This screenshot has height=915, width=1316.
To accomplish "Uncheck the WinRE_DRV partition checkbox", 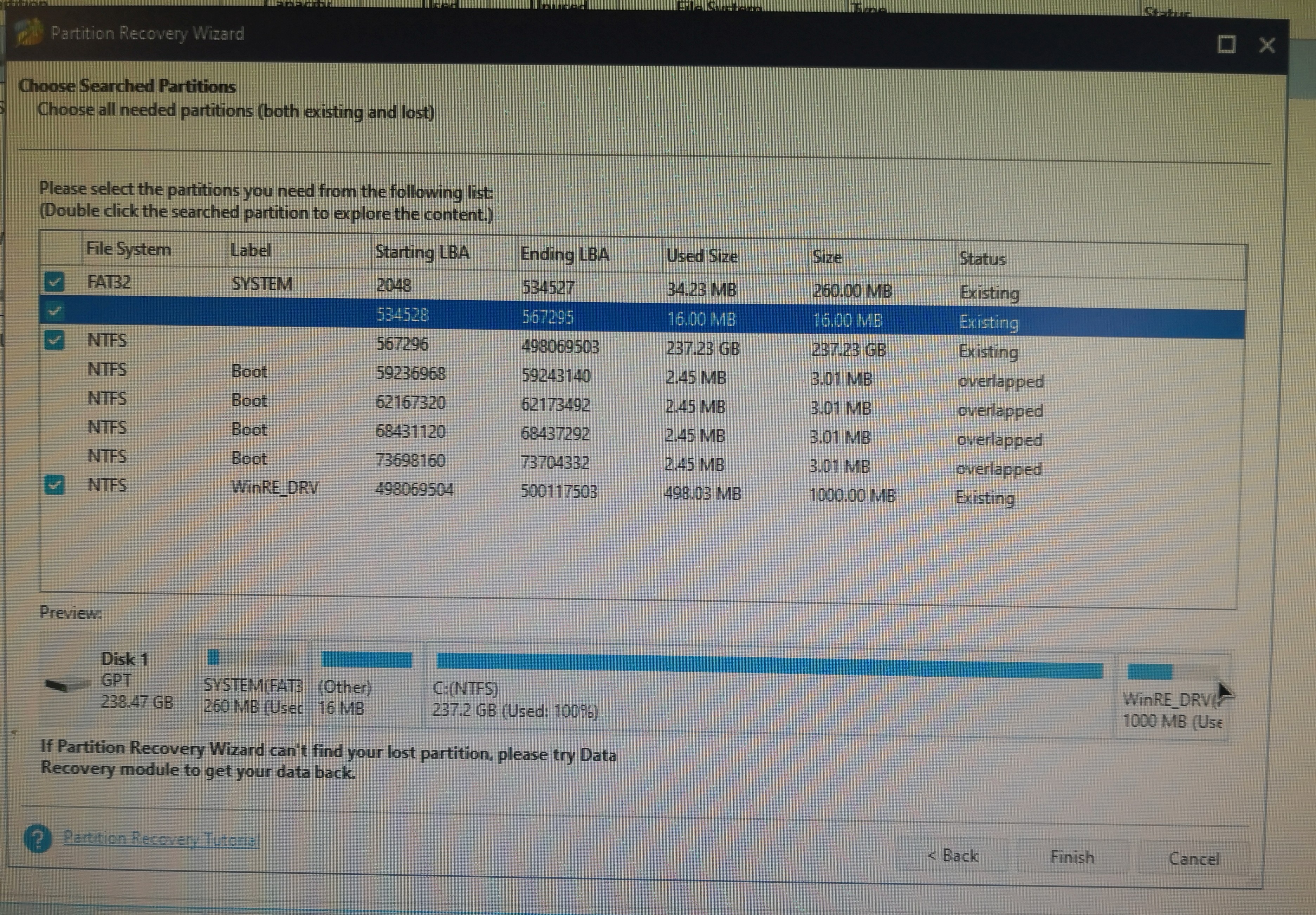I will point(54,485).
